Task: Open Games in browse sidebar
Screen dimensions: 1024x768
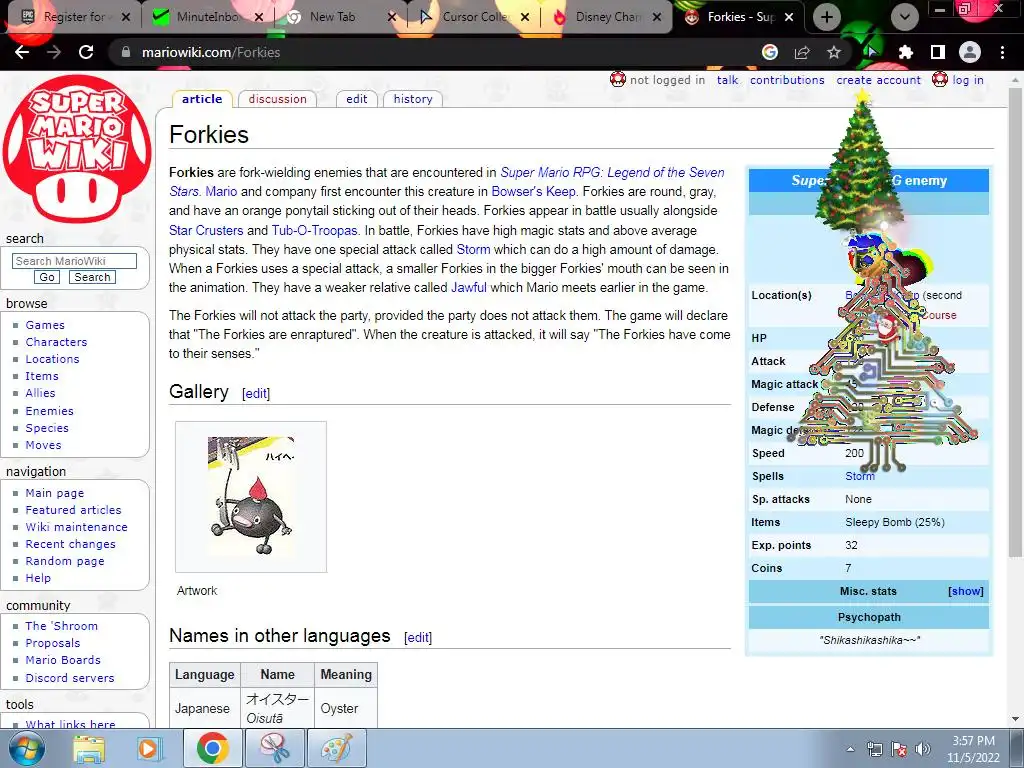Action: coord(45,325)
